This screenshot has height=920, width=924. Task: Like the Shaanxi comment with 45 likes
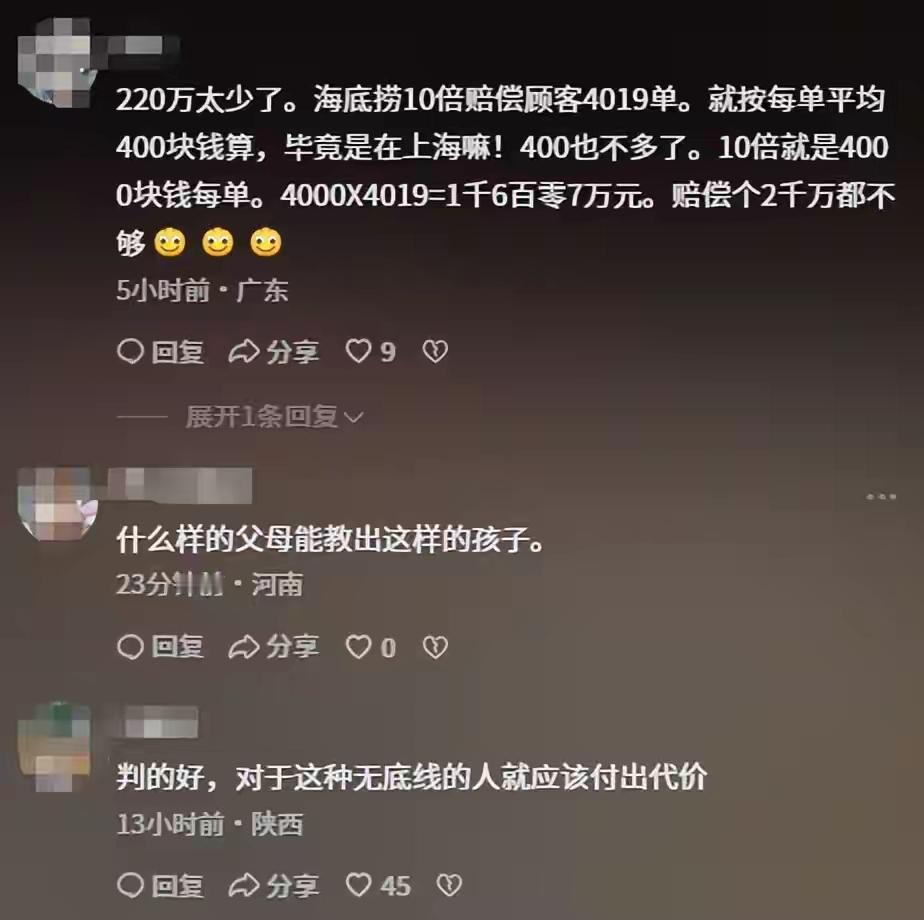[x=378, y=886]
